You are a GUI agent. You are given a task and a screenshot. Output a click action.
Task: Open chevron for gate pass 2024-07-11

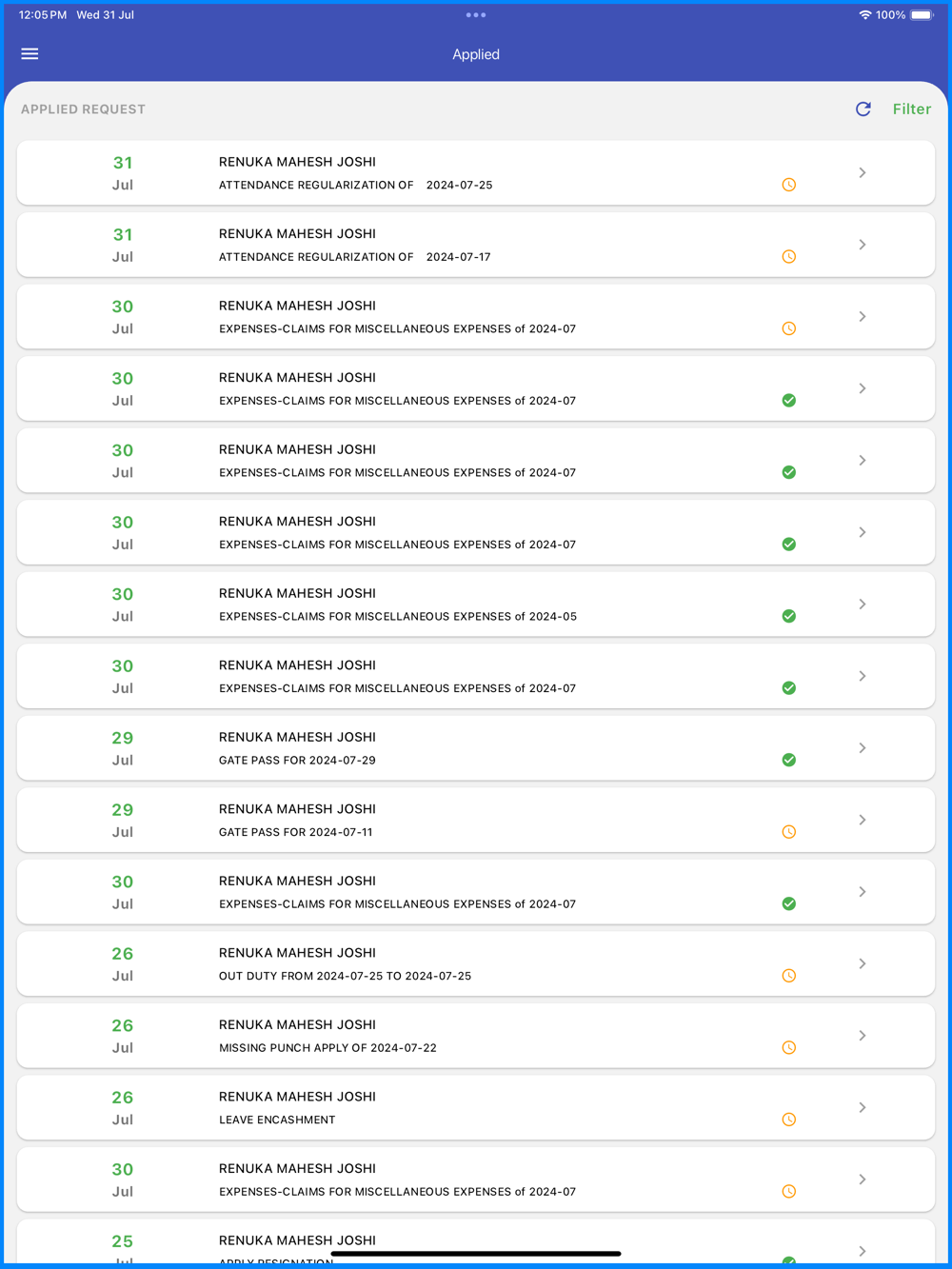[x=863, y=820]
